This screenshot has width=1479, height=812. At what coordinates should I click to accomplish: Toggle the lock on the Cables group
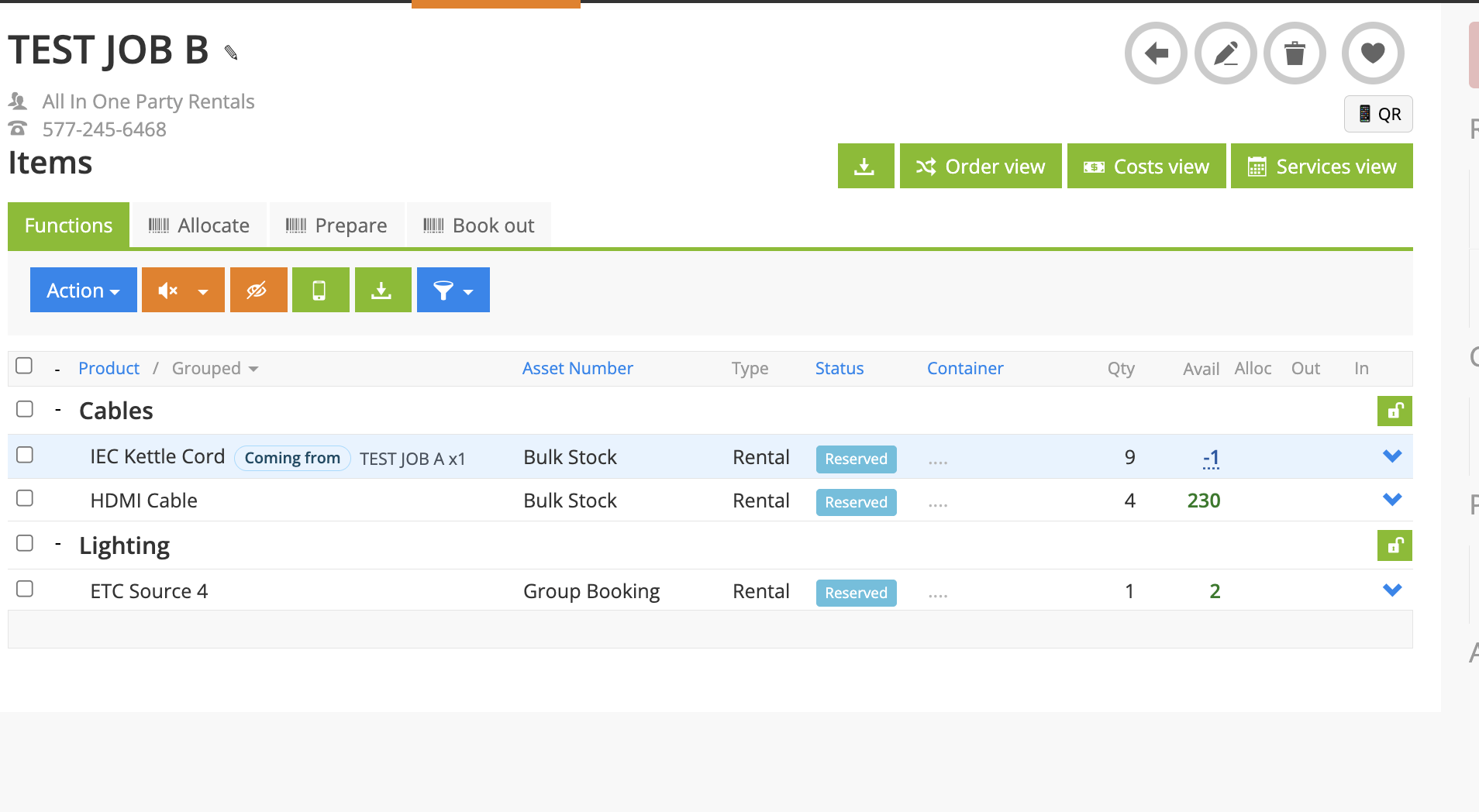[1395, 411]
